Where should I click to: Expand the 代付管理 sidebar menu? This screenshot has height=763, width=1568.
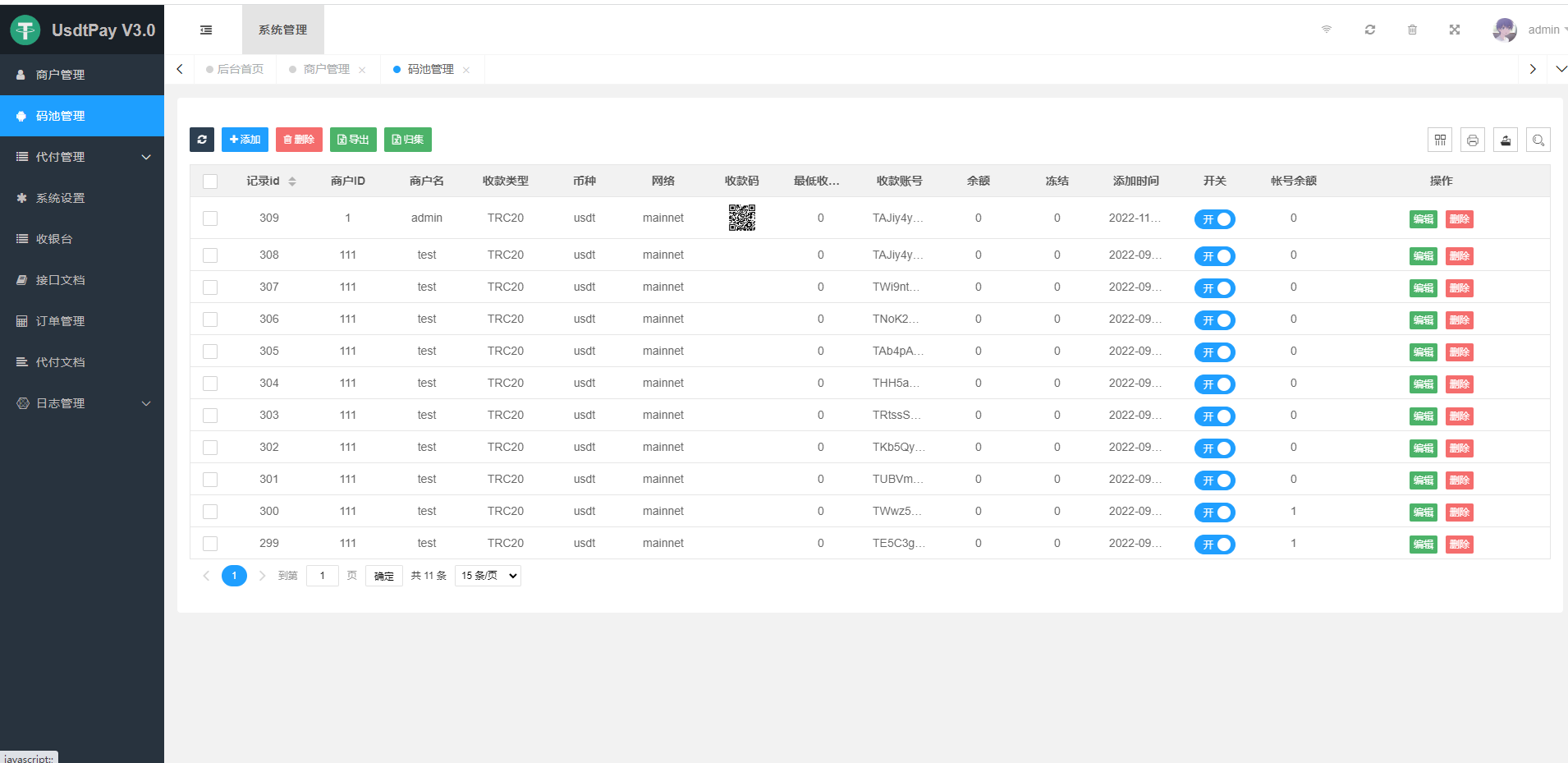(82, 157)
